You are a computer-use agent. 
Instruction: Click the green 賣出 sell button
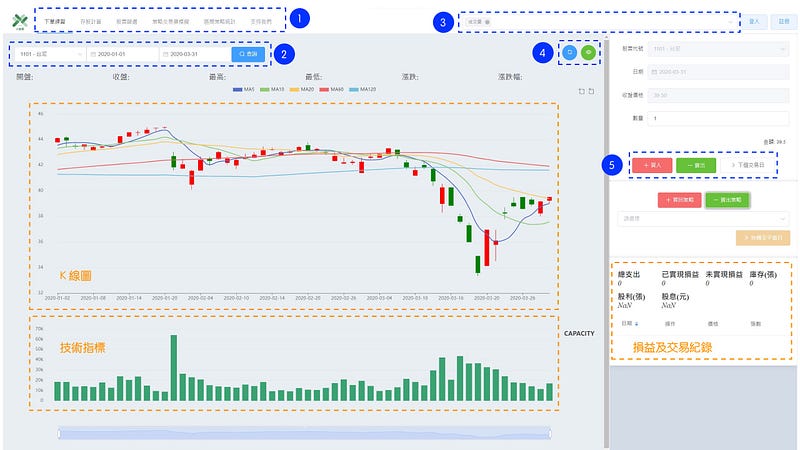(x=696, y=165)
